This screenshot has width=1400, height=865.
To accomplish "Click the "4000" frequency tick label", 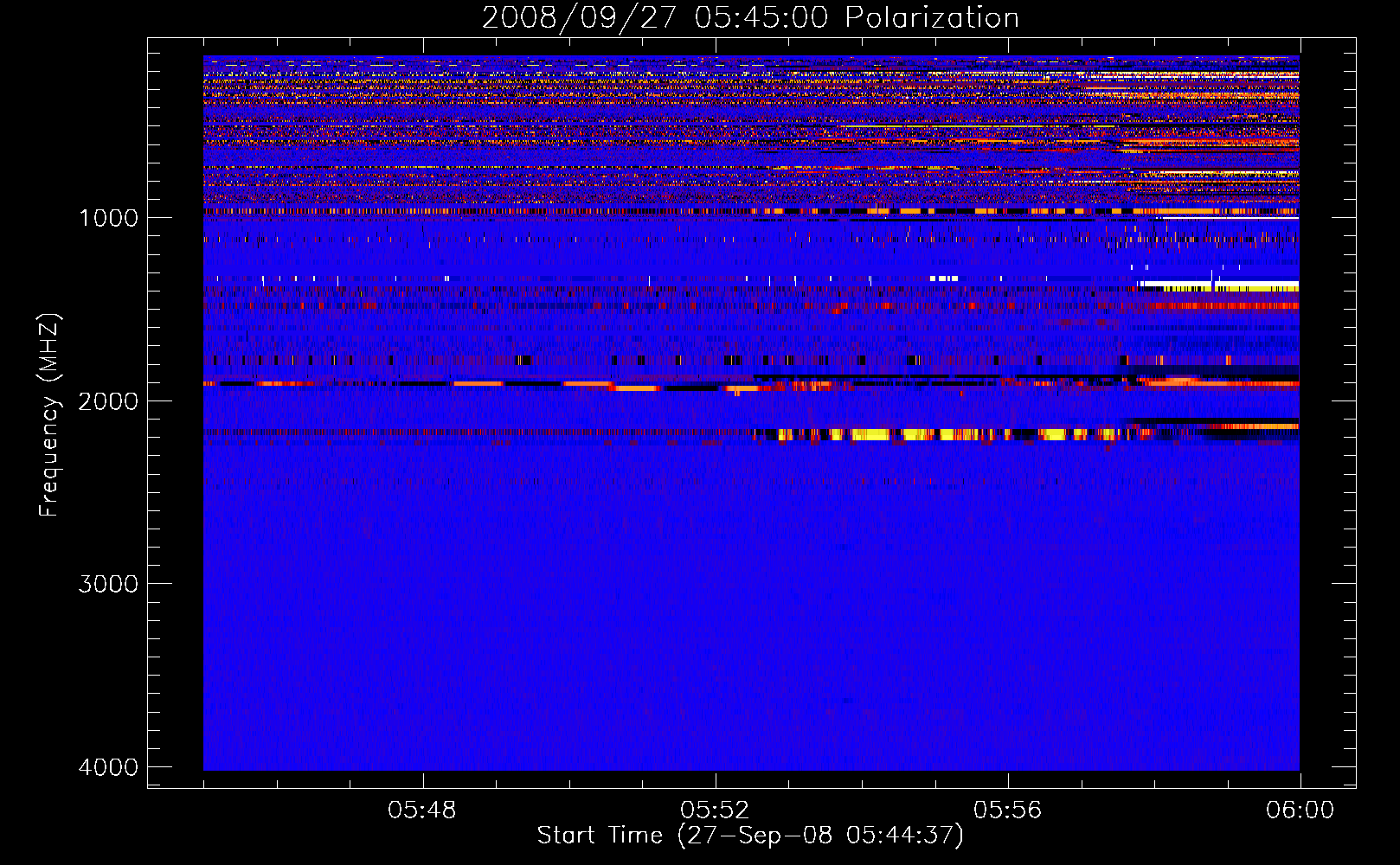I will coord(108,767).
